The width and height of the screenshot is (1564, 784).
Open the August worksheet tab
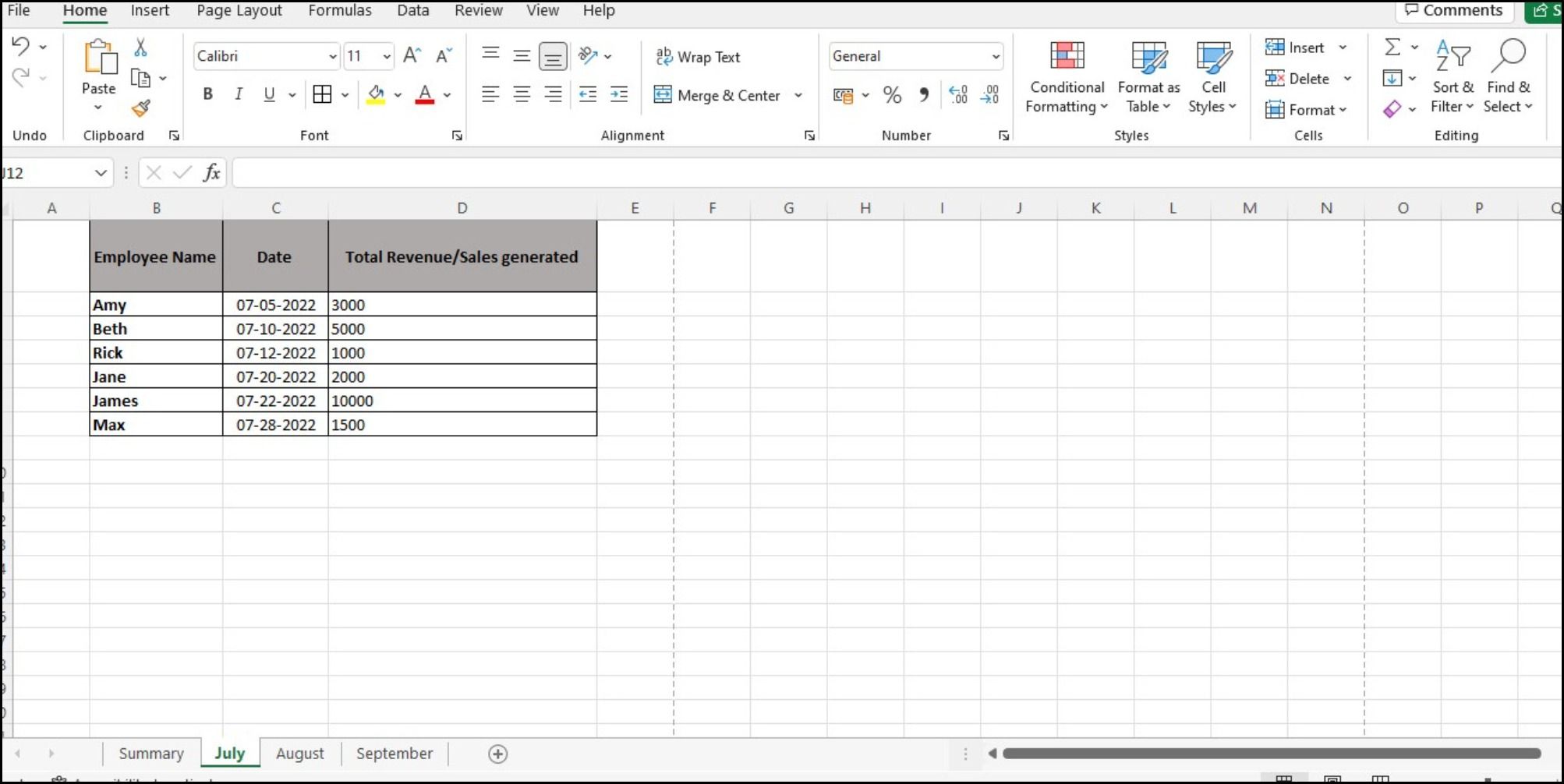[x=300, y=753]
